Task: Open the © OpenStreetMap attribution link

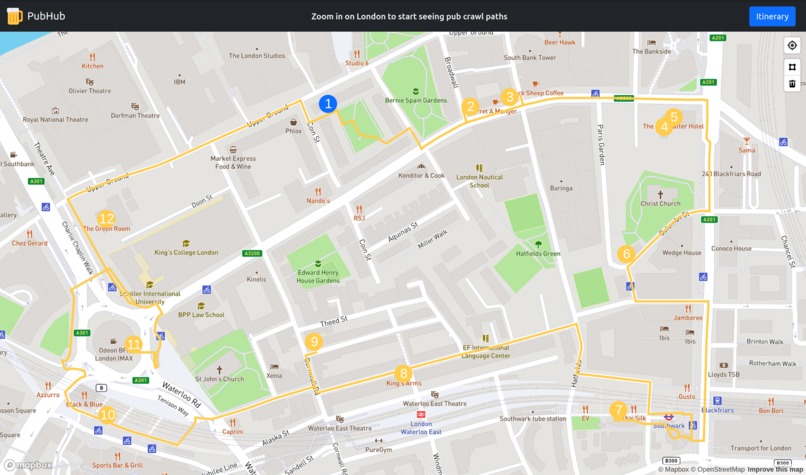Action: [x=718, y=469]
